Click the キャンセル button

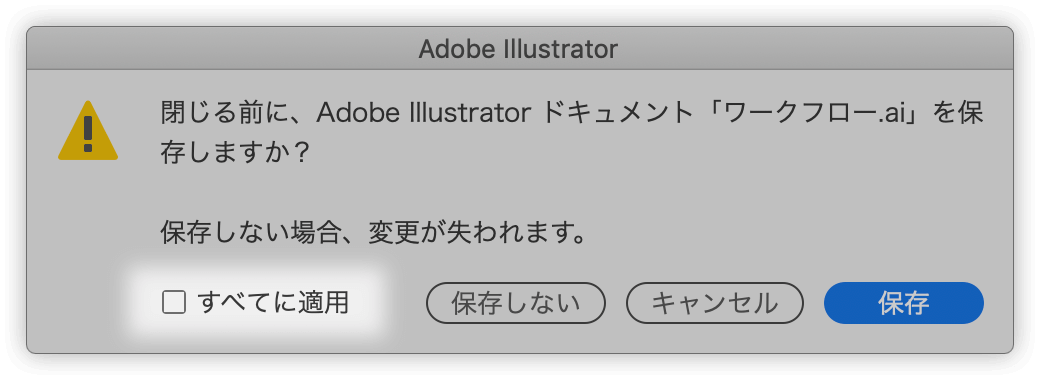pyautogui.click(x=714, y=303)
